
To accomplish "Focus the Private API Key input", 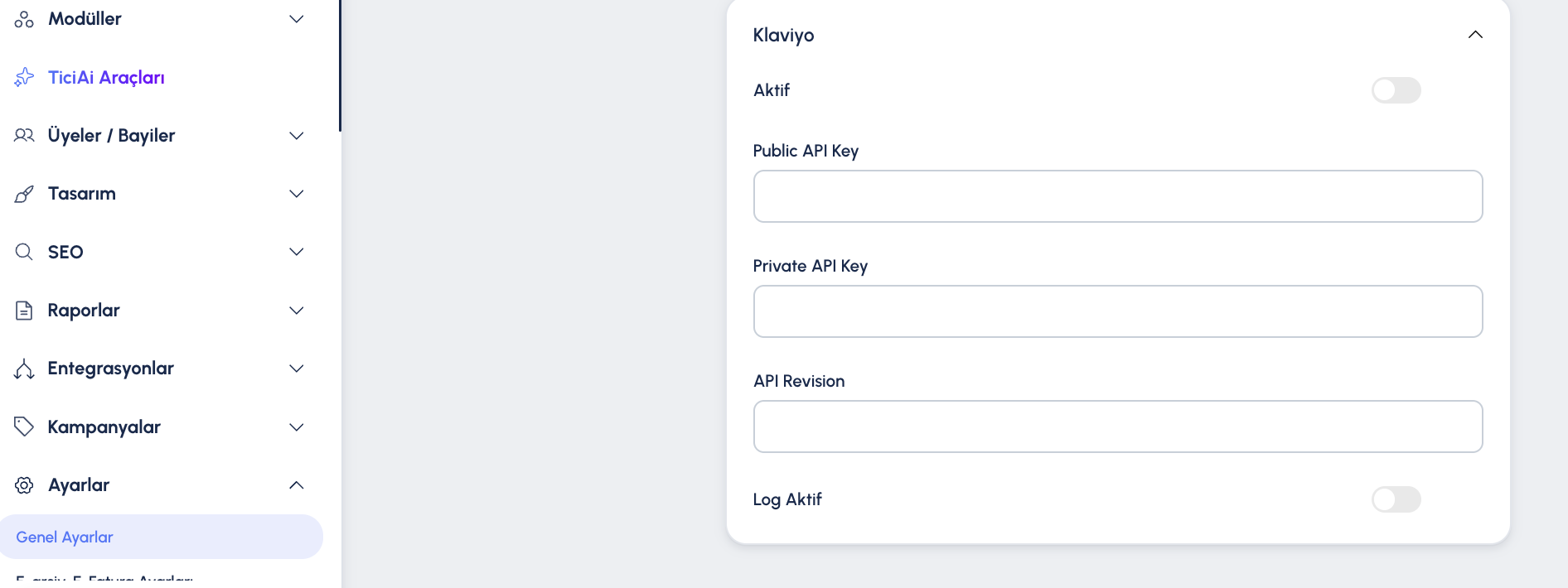I will pos(1117,311).
